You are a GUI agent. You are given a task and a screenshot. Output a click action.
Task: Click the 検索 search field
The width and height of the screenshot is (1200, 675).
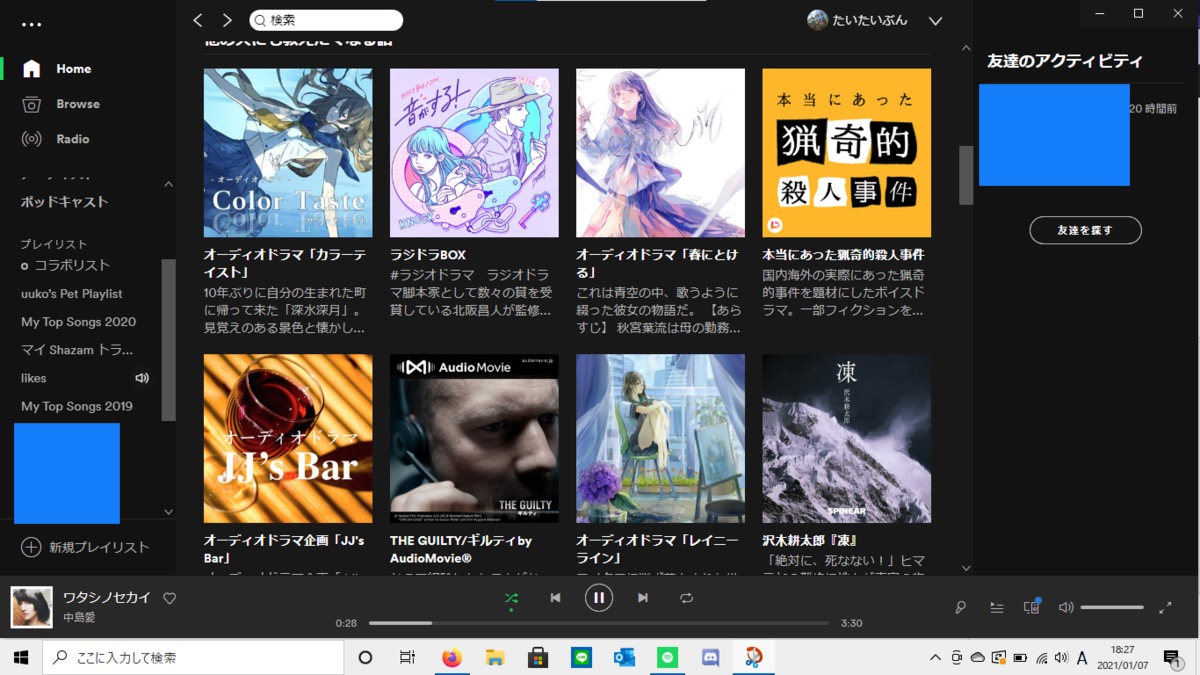pos(326,20)
